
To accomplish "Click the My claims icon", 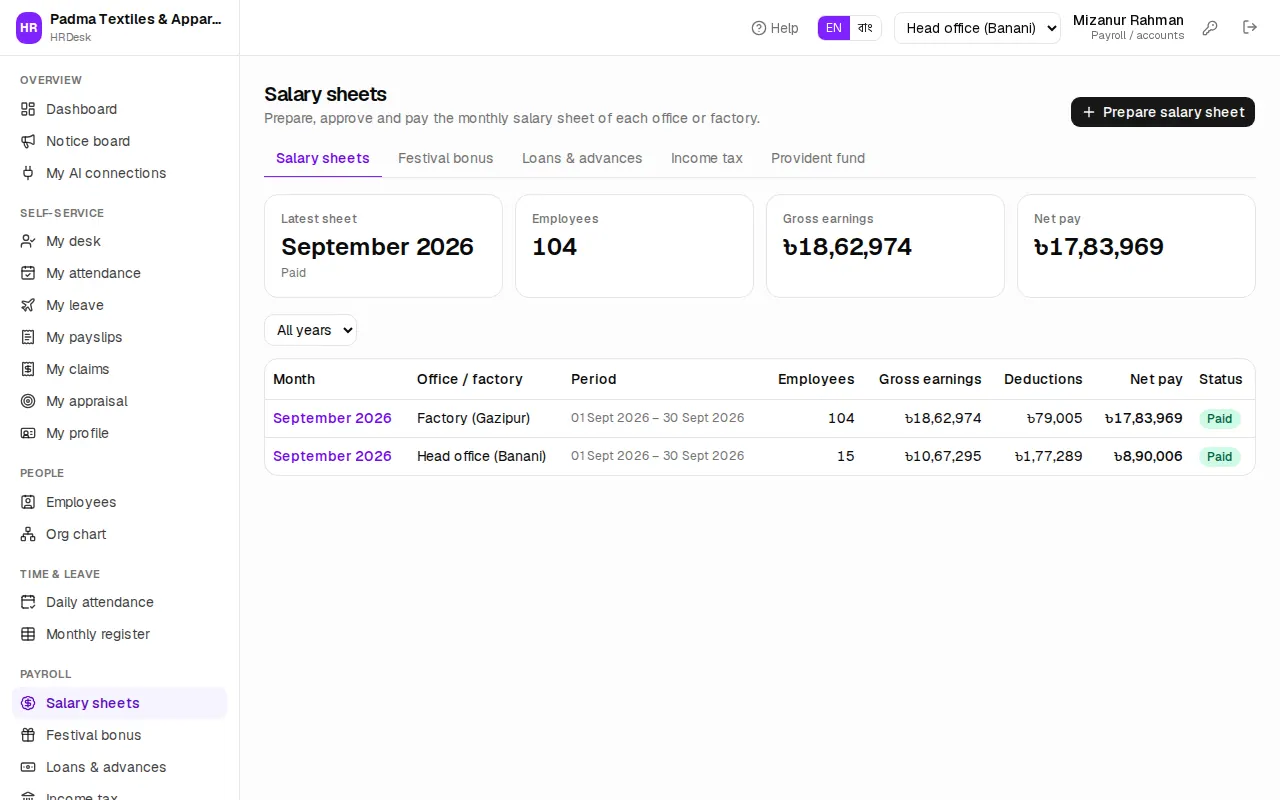I will 28,369.
